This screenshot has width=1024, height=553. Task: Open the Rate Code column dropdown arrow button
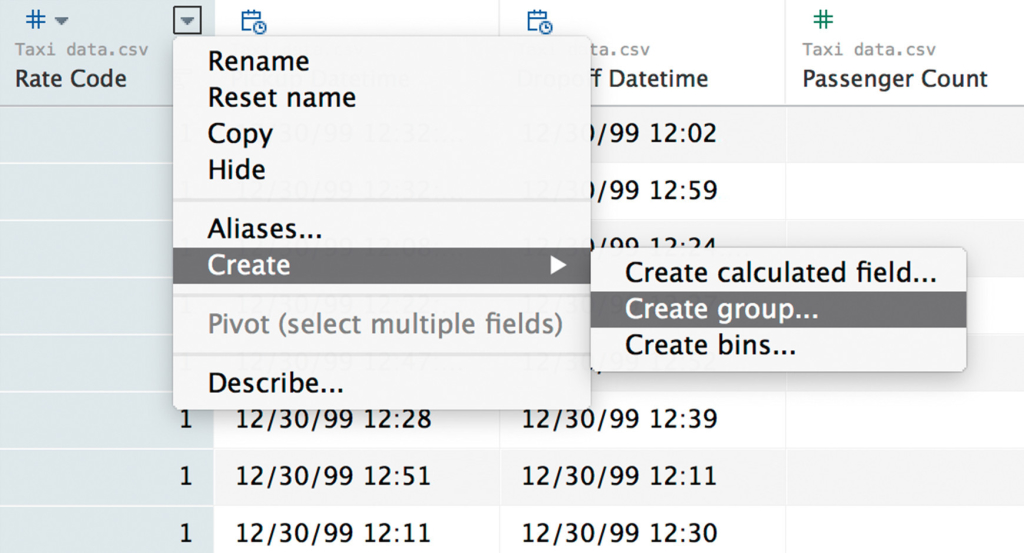tap(187, 20)
